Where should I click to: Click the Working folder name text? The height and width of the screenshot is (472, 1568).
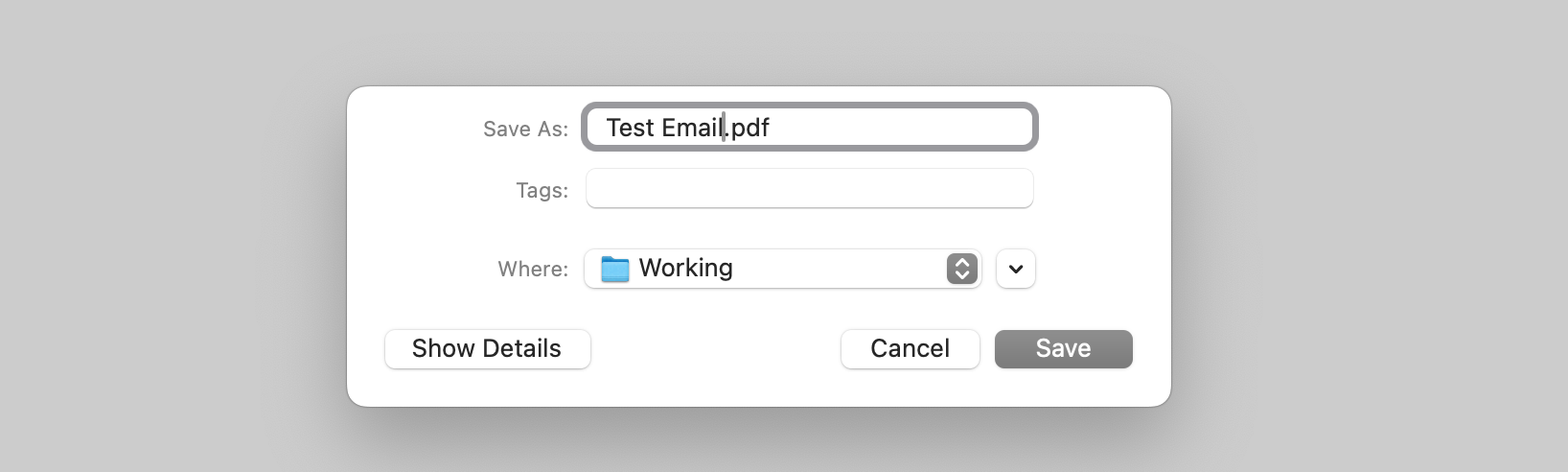pyautogui.click(x=686, y=268)
